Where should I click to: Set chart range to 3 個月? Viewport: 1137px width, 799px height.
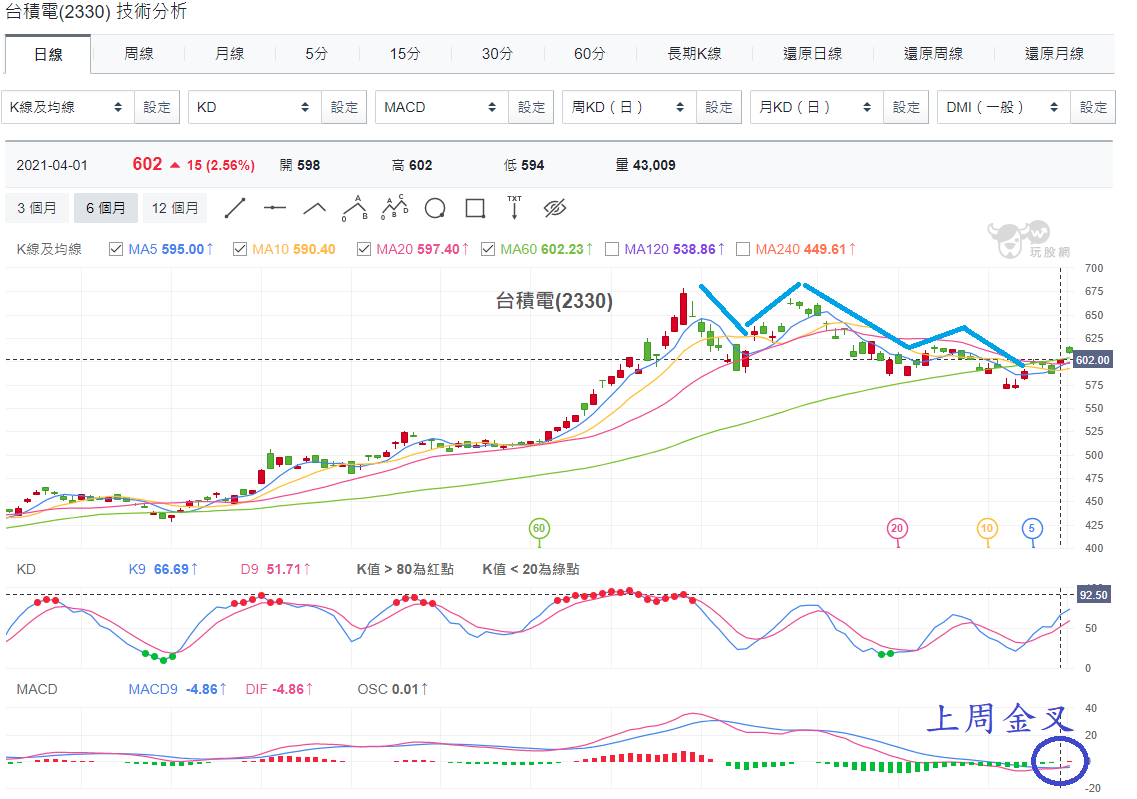(37, 208)
